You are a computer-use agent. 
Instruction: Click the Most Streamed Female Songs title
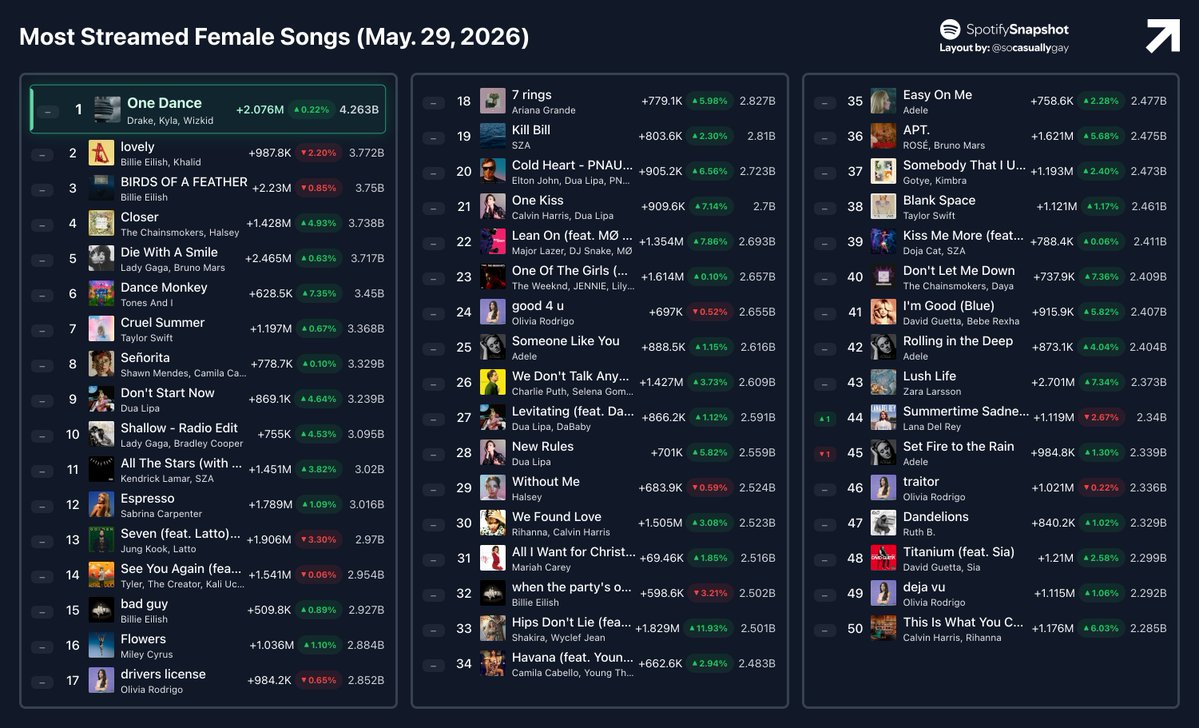274,37
